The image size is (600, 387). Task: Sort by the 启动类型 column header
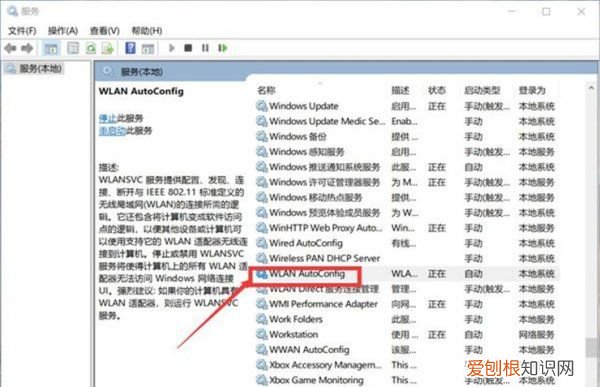pyautogui.click(x=482, y=90)
